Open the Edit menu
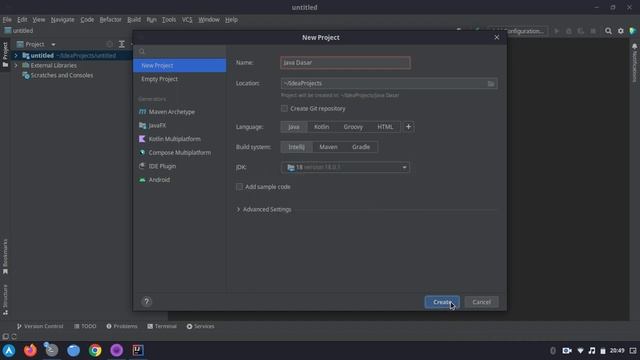The image size is (640, 360). pyautogui.click(x=22, y=20)
